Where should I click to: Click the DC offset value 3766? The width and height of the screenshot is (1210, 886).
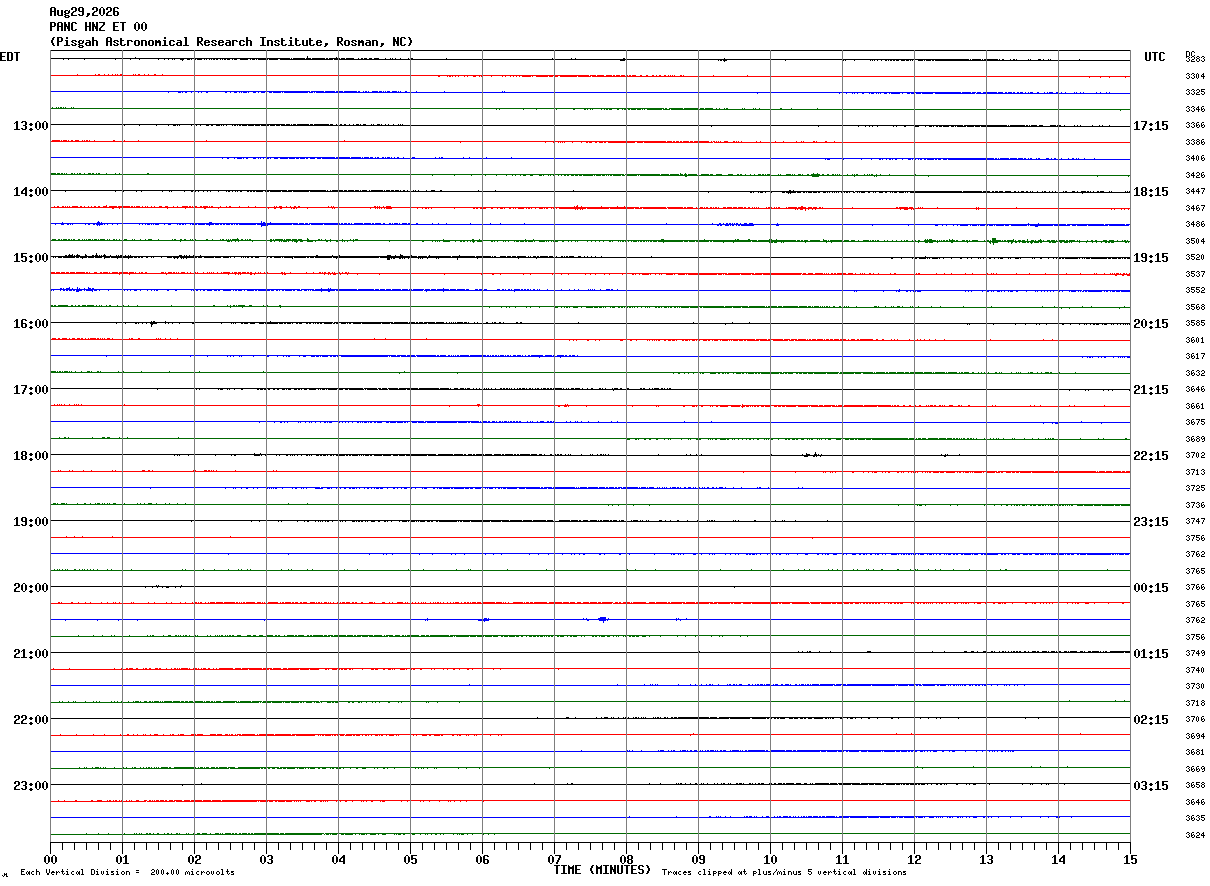point(1195,588)
